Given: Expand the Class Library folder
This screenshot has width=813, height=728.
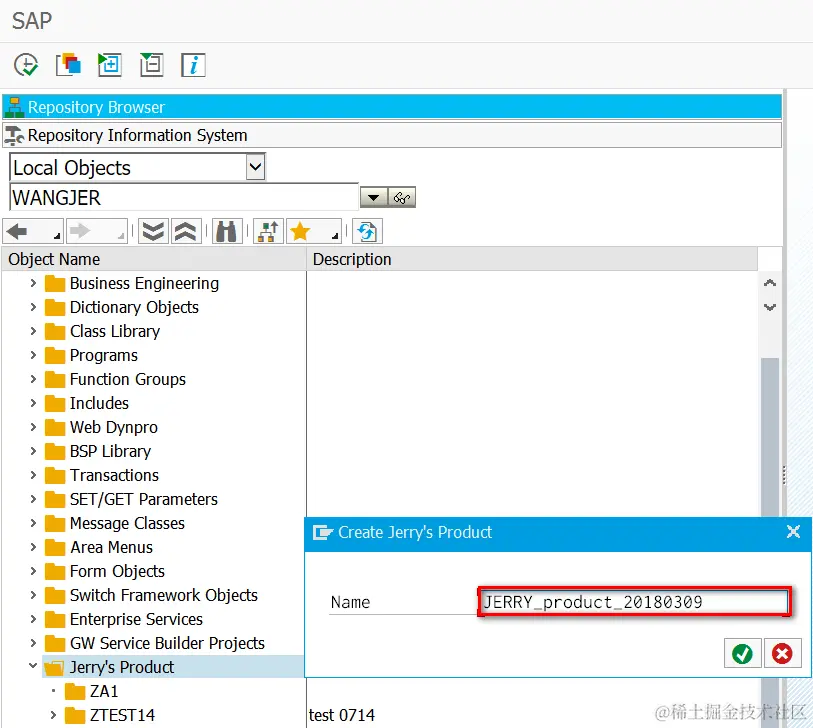Looking at the screenshot, I should (33, 331).
